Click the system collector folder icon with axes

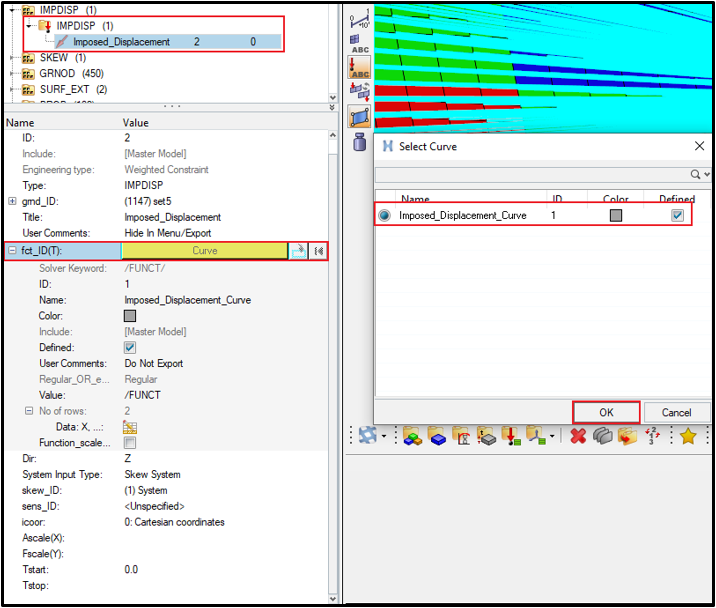[x=535, y=435]
